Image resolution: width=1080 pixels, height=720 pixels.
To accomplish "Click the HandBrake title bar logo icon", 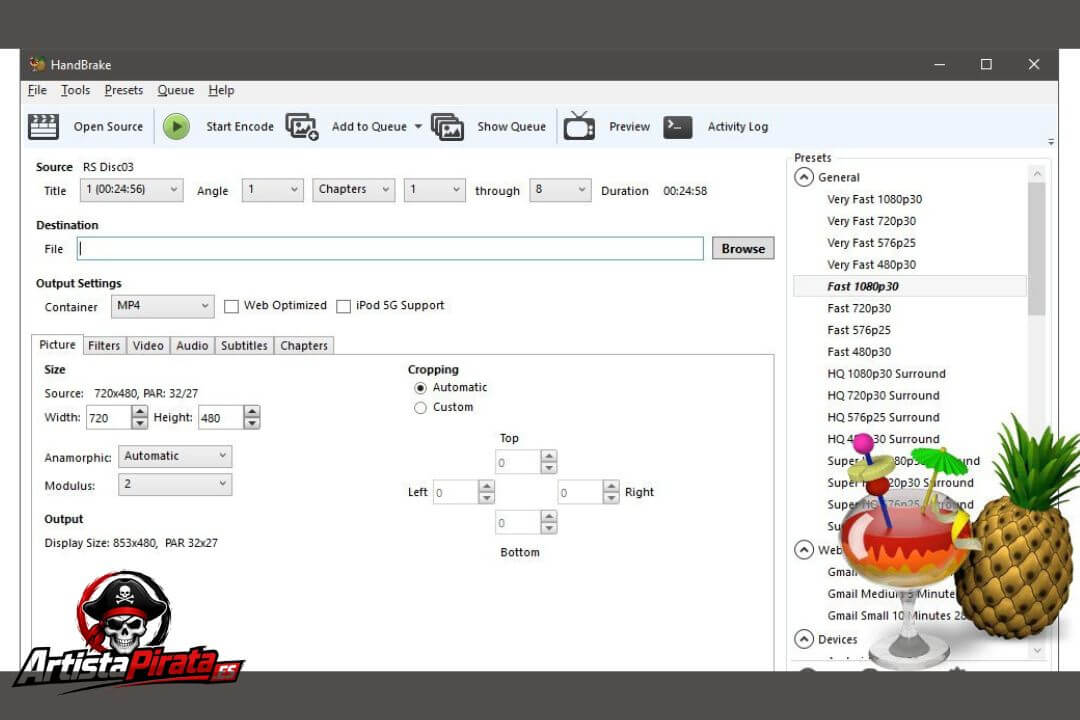I will (37, 64).
